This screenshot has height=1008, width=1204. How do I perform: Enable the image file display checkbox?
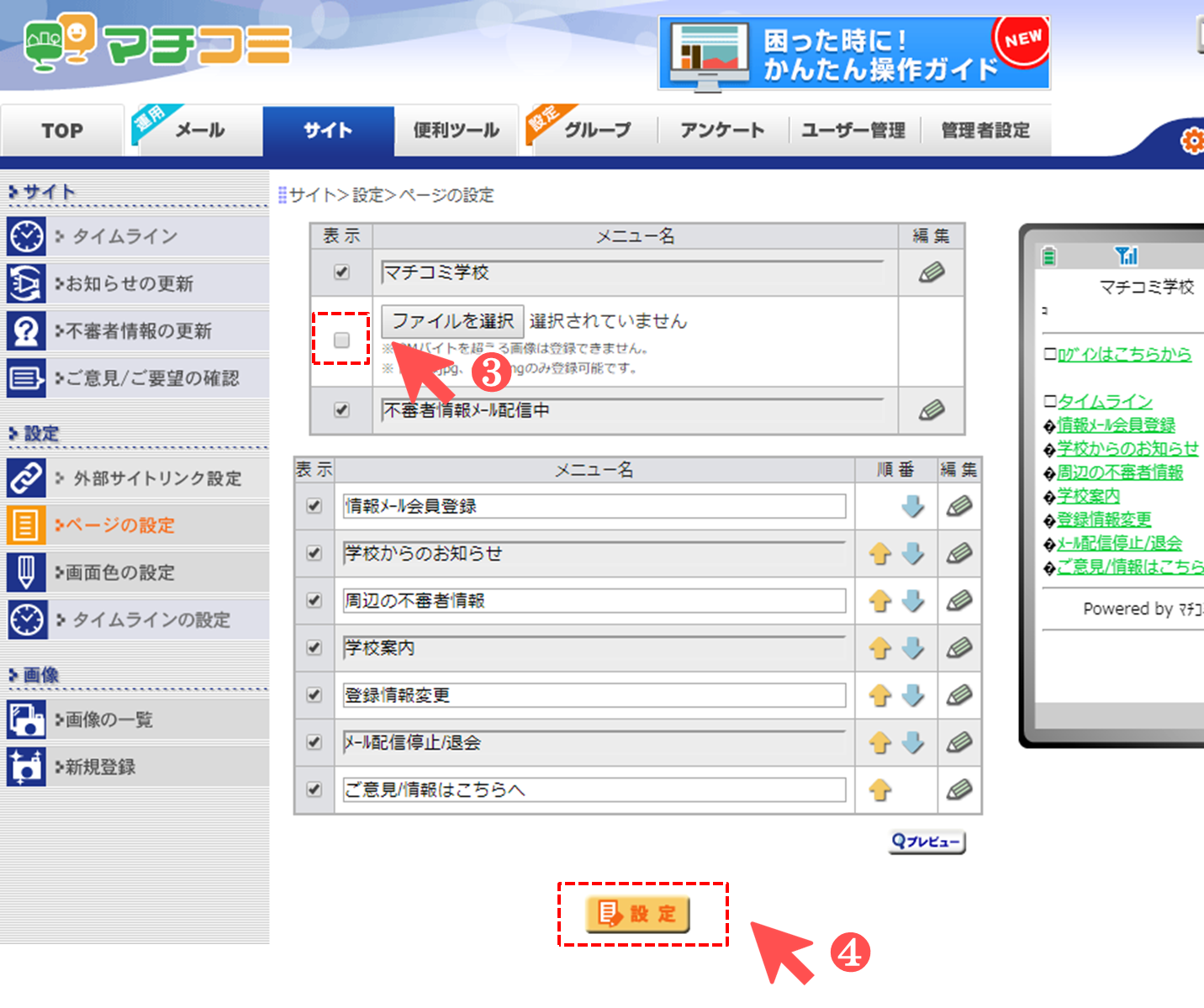tap(341, 340)
